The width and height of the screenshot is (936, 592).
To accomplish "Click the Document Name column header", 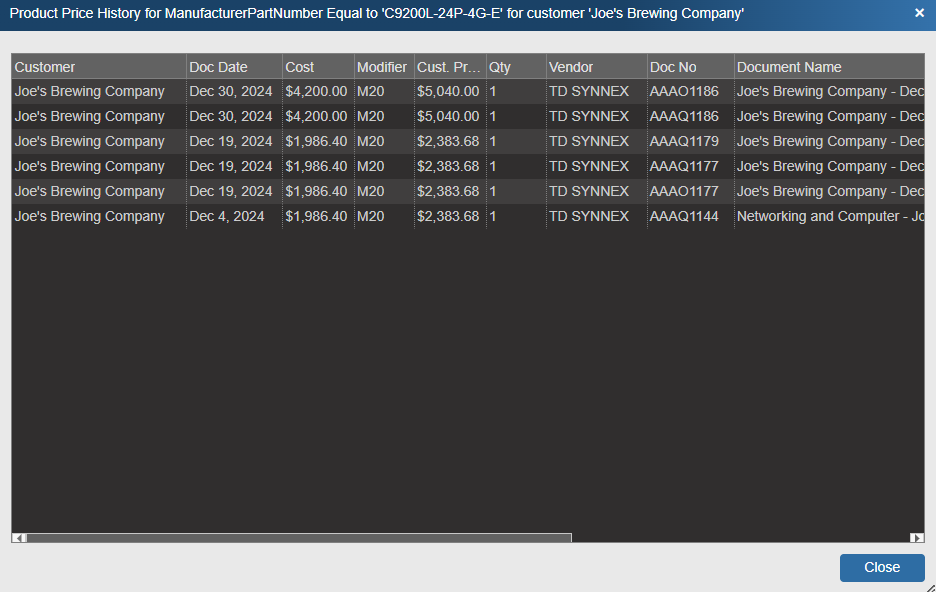I will (x=829, y=67).
